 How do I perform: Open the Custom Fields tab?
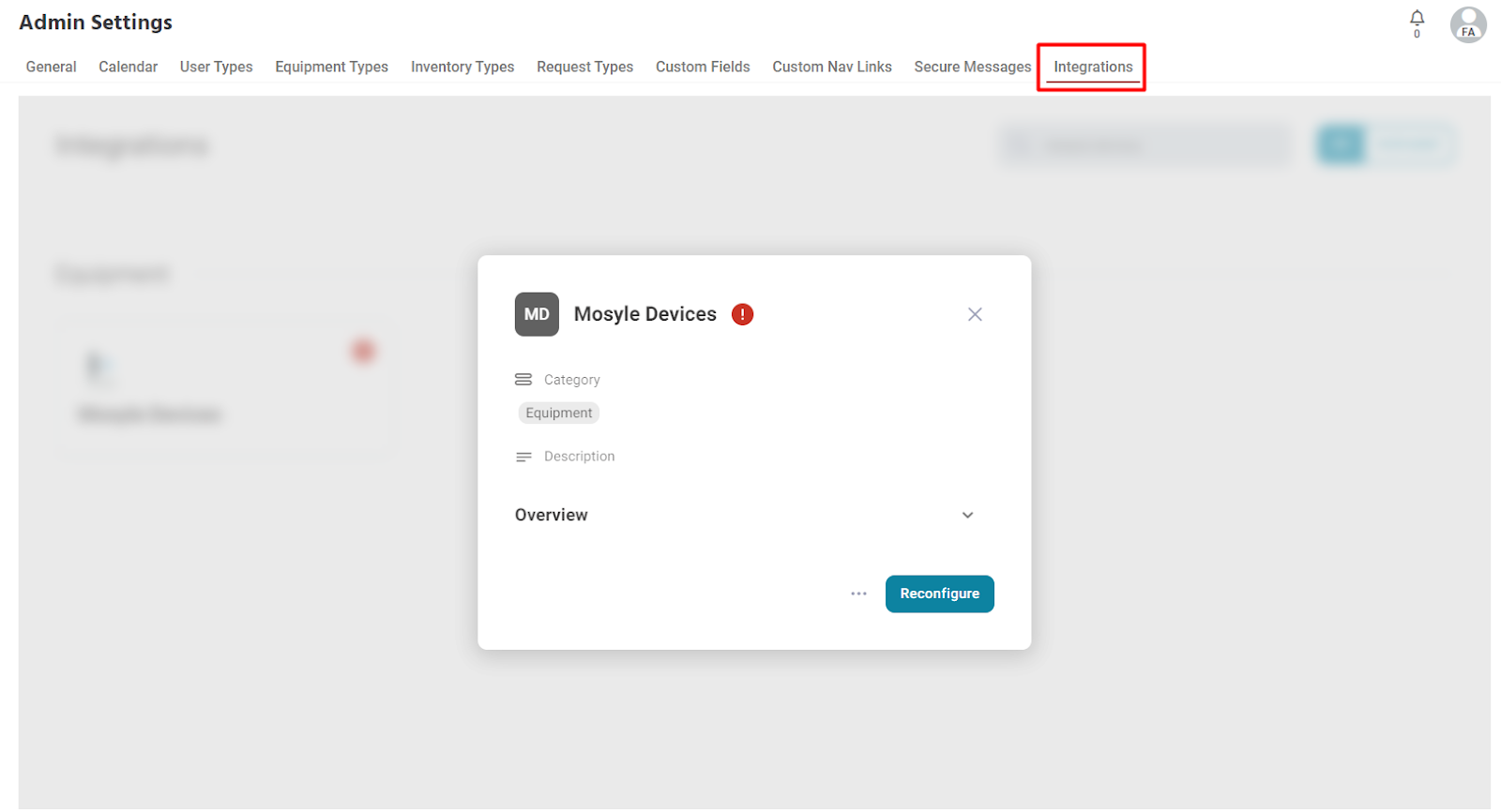[703, 67]
